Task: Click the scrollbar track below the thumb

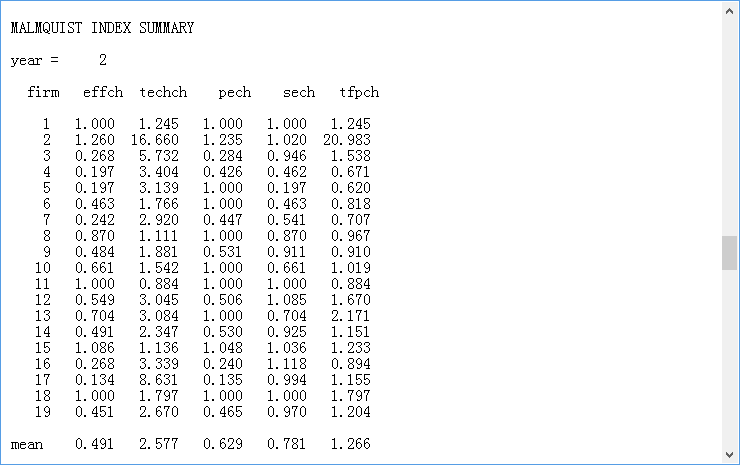Action: [730, 360]
